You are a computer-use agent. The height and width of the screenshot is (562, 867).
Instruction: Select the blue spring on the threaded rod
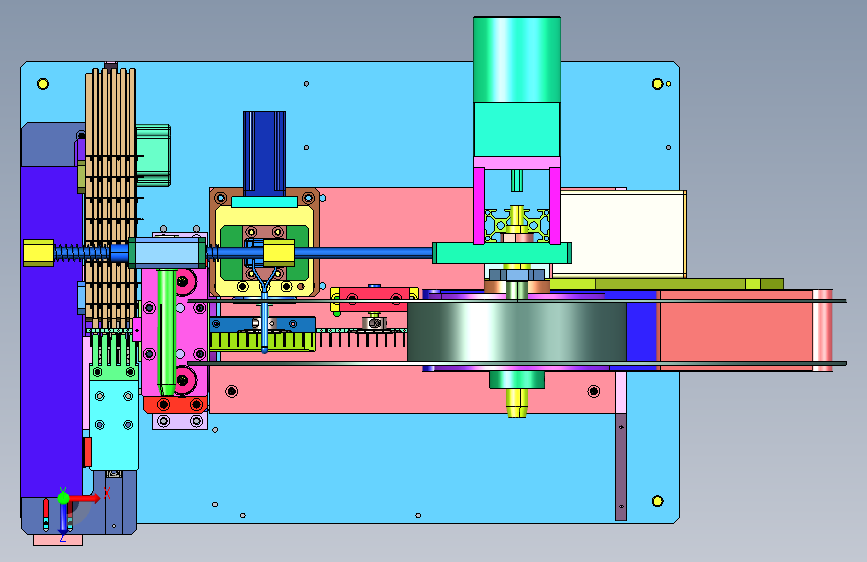[x=82, y=253]
